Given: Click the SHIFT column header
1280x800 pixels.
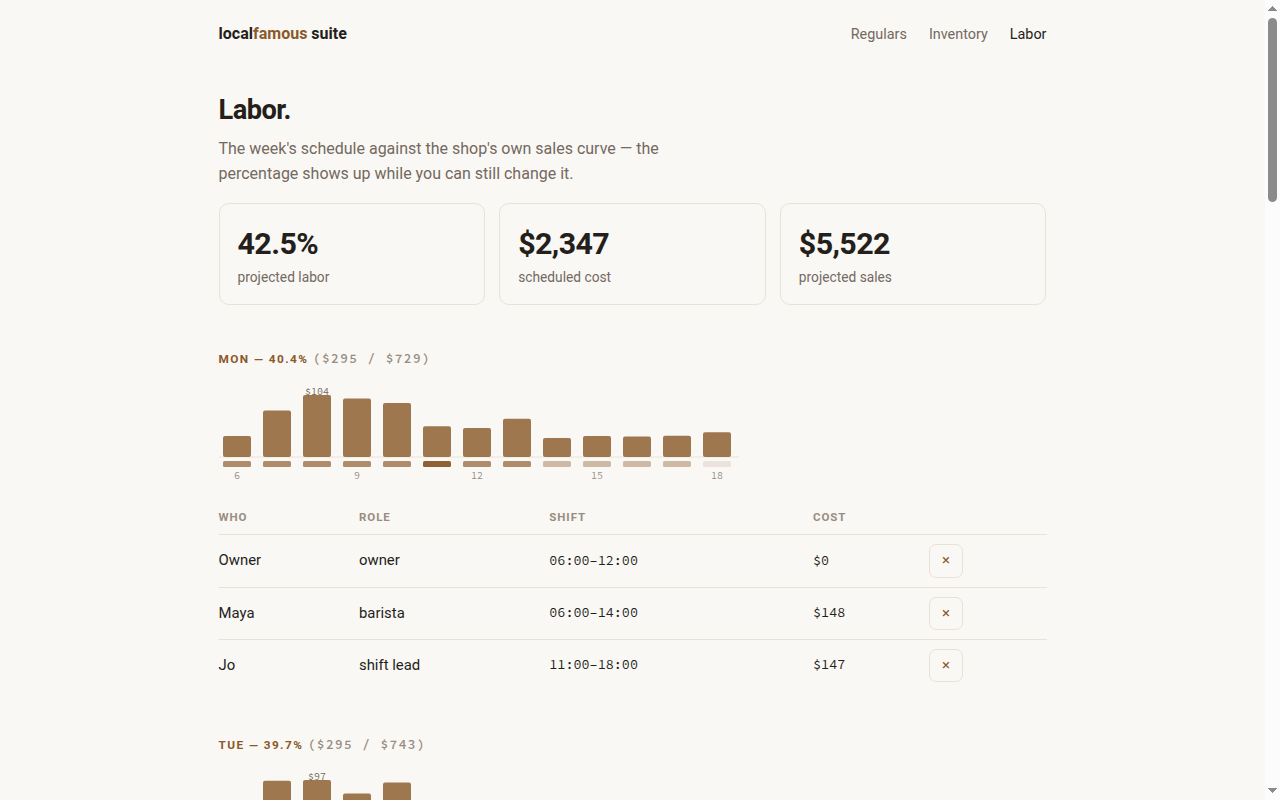Looking at the screenshot, I should 567,517.
